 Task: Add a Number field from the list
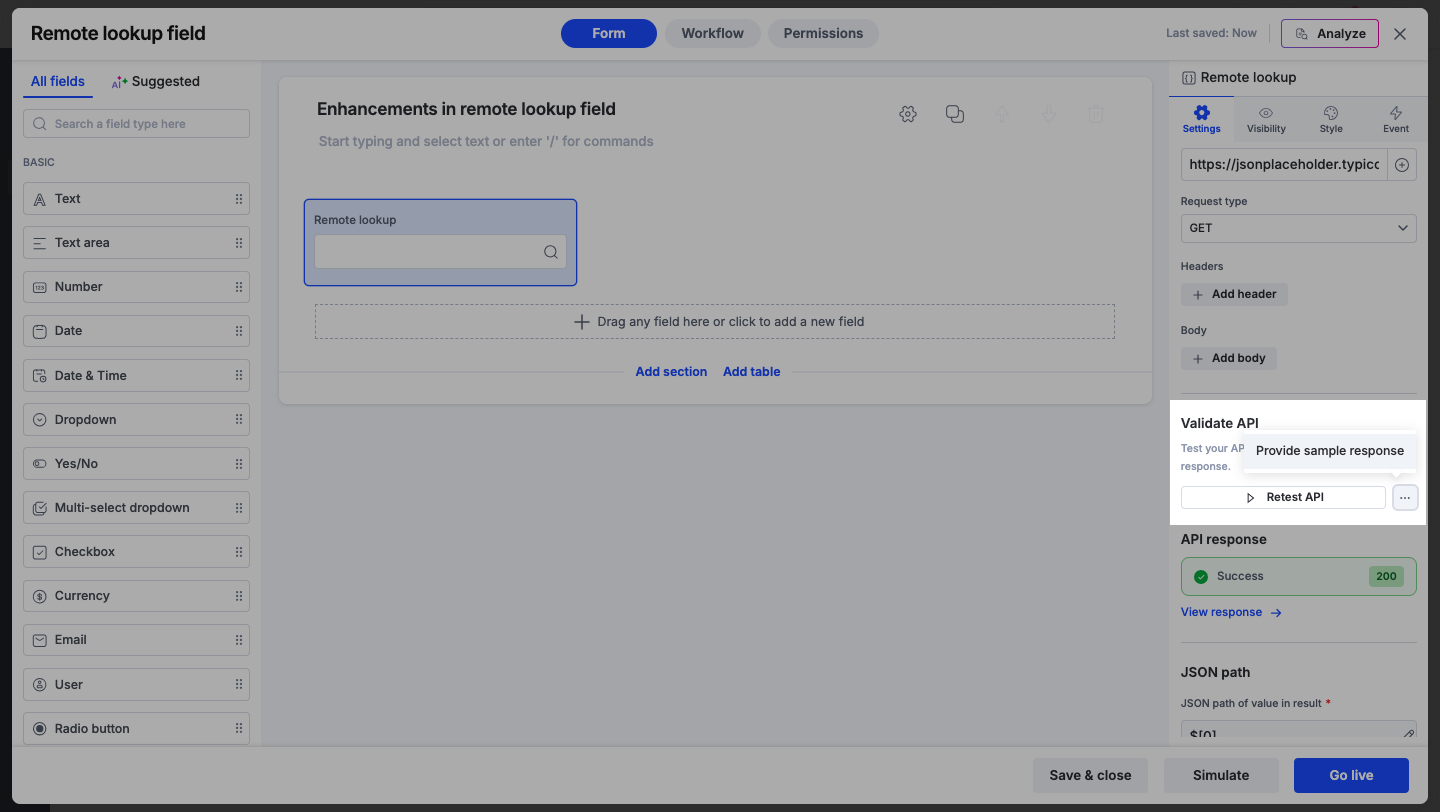136,287
